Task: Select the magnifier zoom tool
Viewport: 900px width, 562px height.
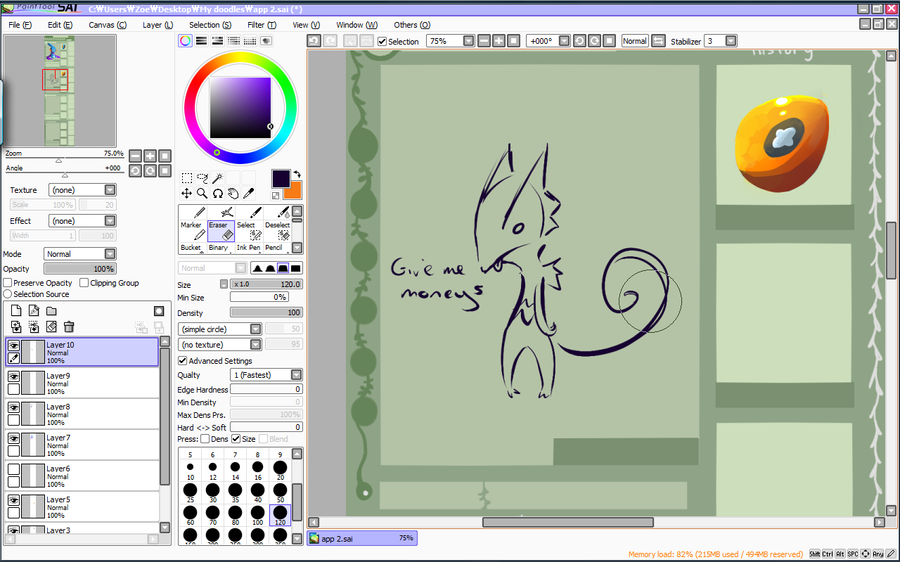Action: click(x=202, y=193)
